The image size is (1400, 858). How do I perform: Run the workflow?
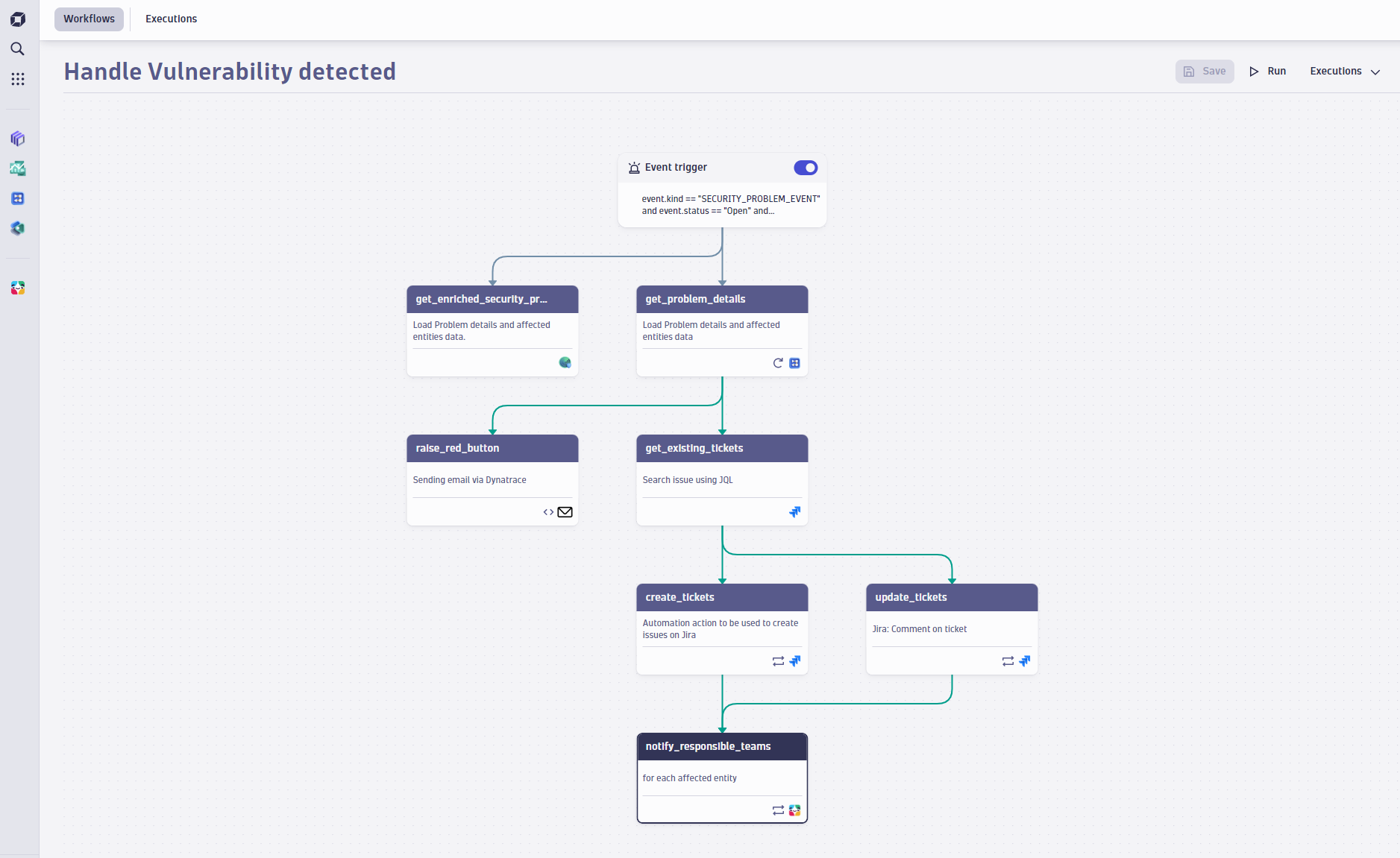pyautogui.click(x=1268, y=72)
